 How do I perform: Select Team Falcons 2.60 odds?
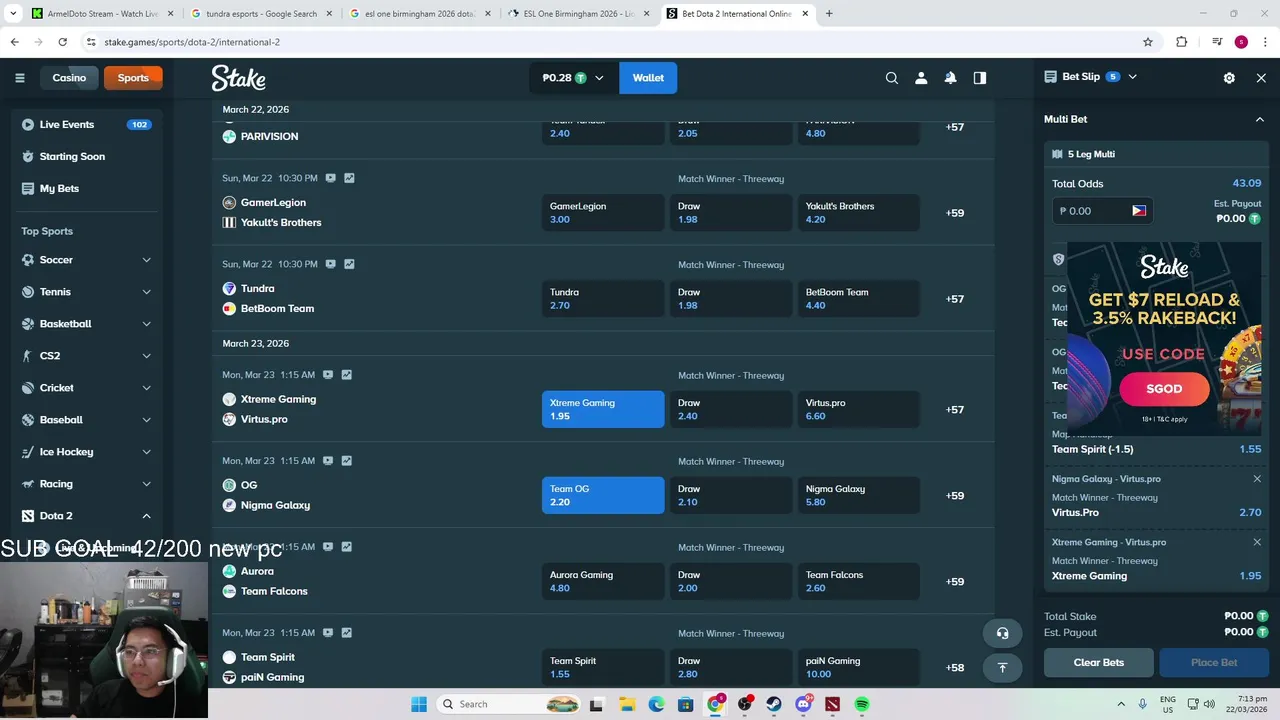859,581
